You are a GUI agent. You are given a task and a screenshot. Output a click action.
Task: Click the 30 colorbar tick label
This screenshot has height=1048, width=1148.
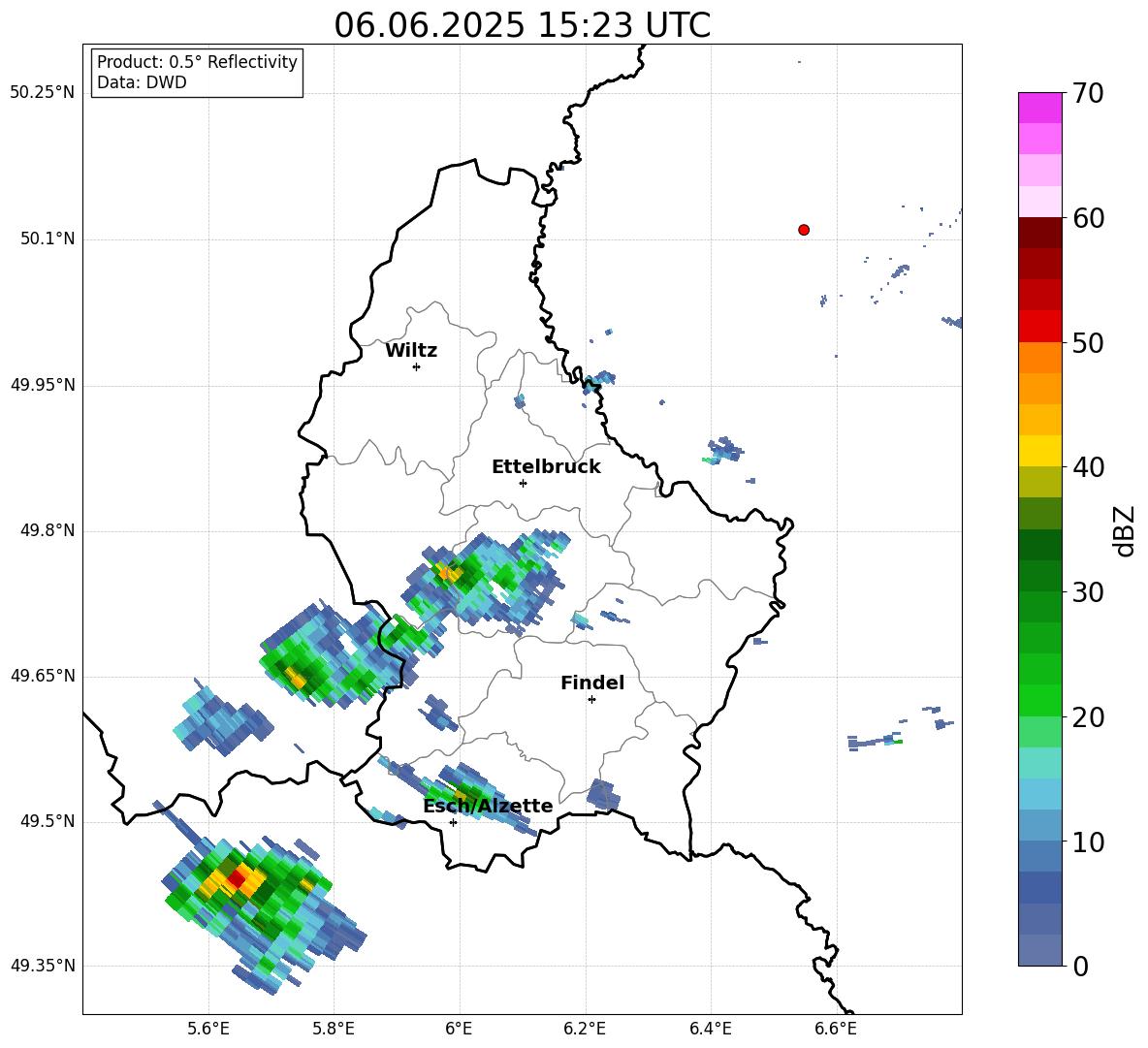tap(1088, 592)
